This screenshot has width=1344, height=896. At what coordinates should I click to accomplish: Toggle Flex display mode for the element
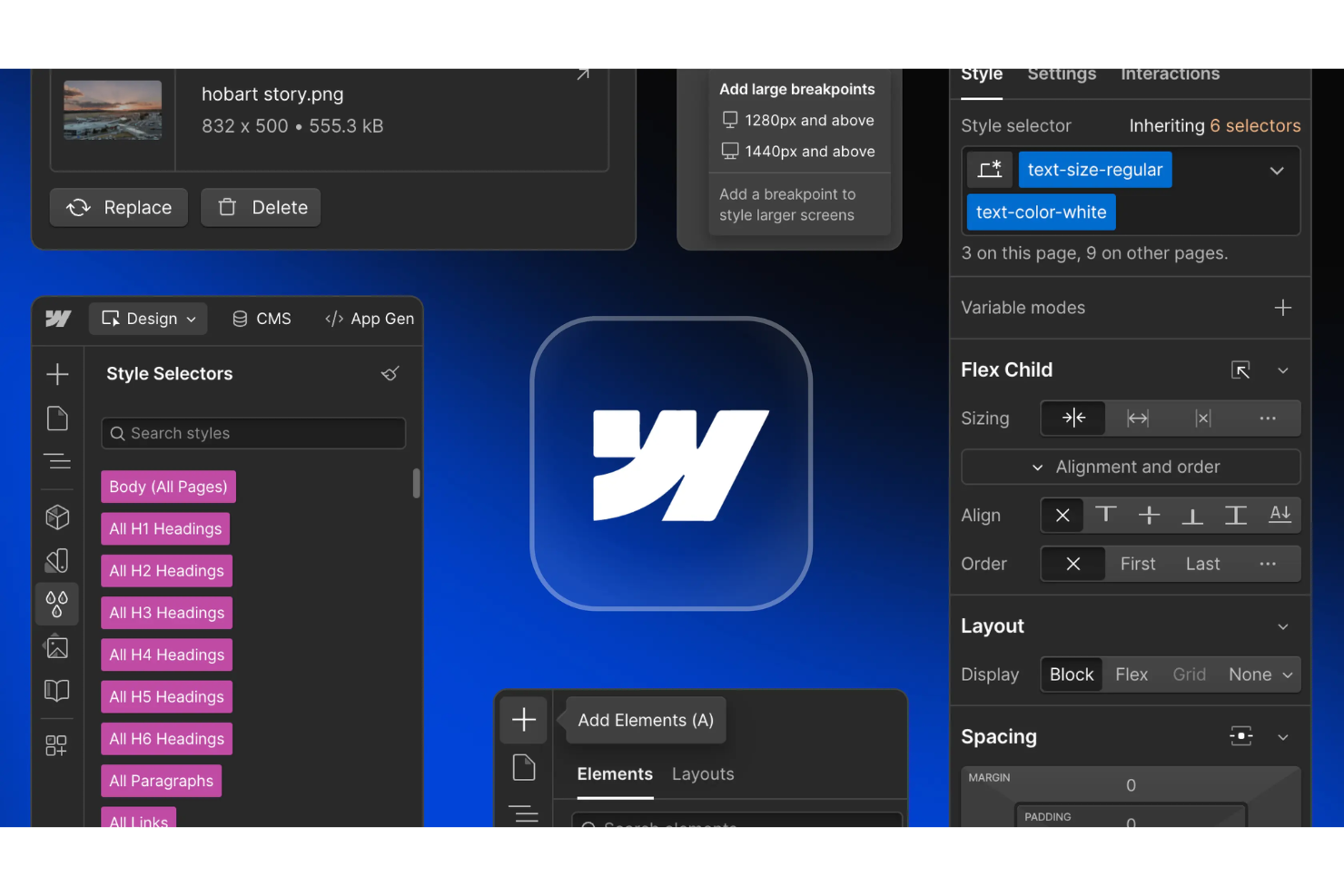[x=1132, y=674]
